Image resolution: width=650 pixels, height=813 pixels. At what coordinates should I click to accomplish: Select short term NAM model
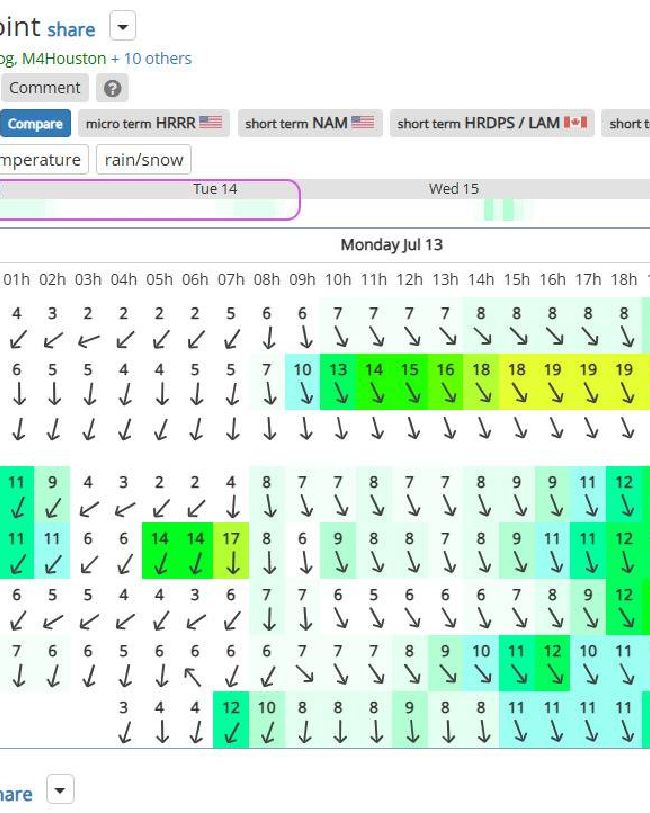[x=310, y=123]
